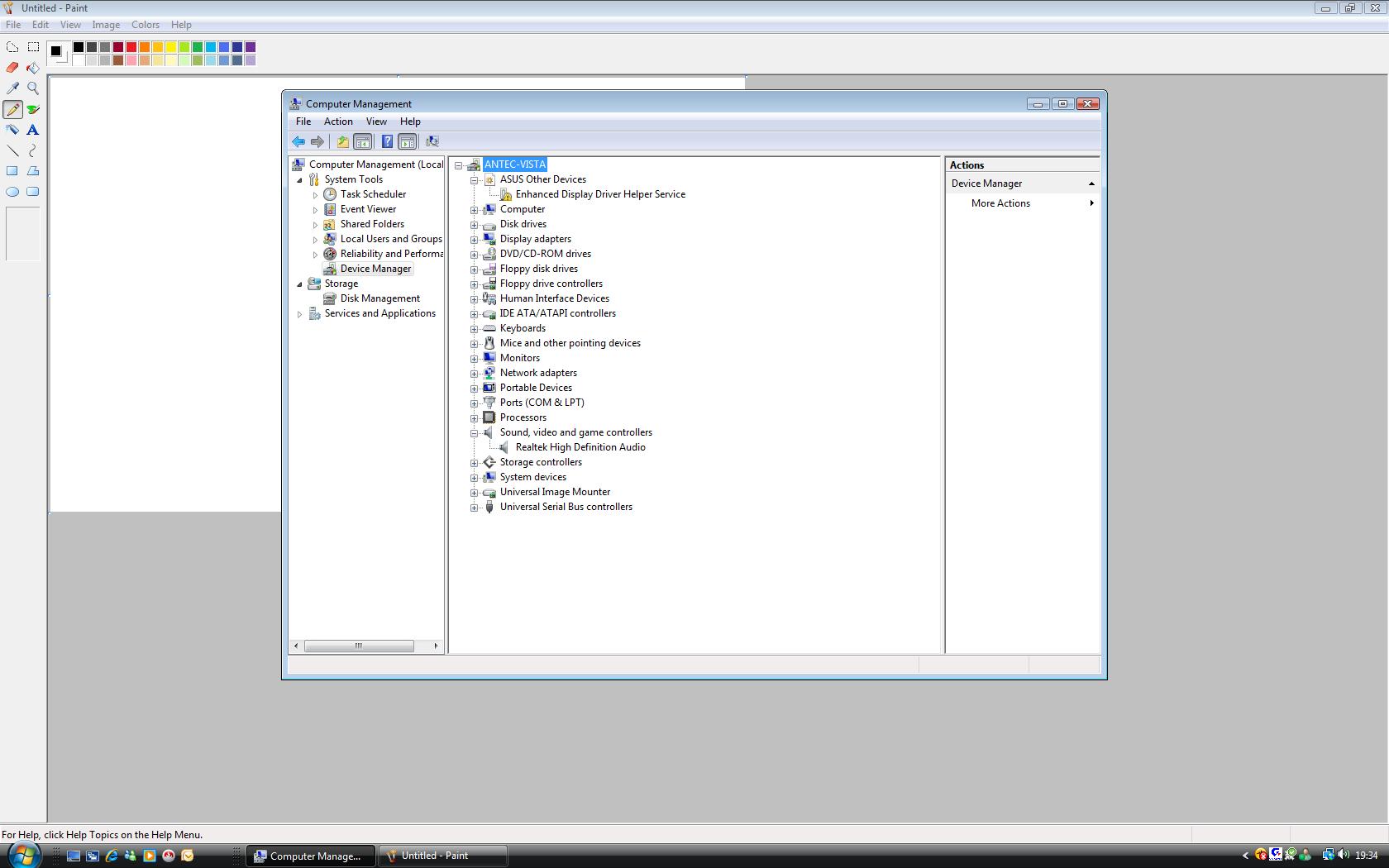Screen dimensions: 1389x868
Task: Pick the purple color swatch in palette
Action: point(251,47)
